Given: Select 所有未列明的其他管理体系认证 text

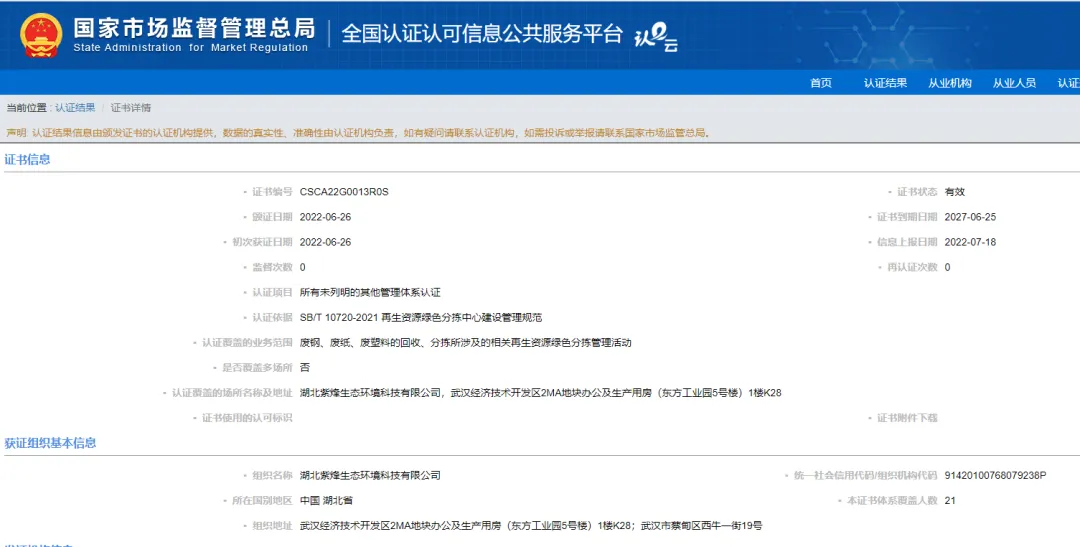Looking at the screenshot, I should point(370,292).
